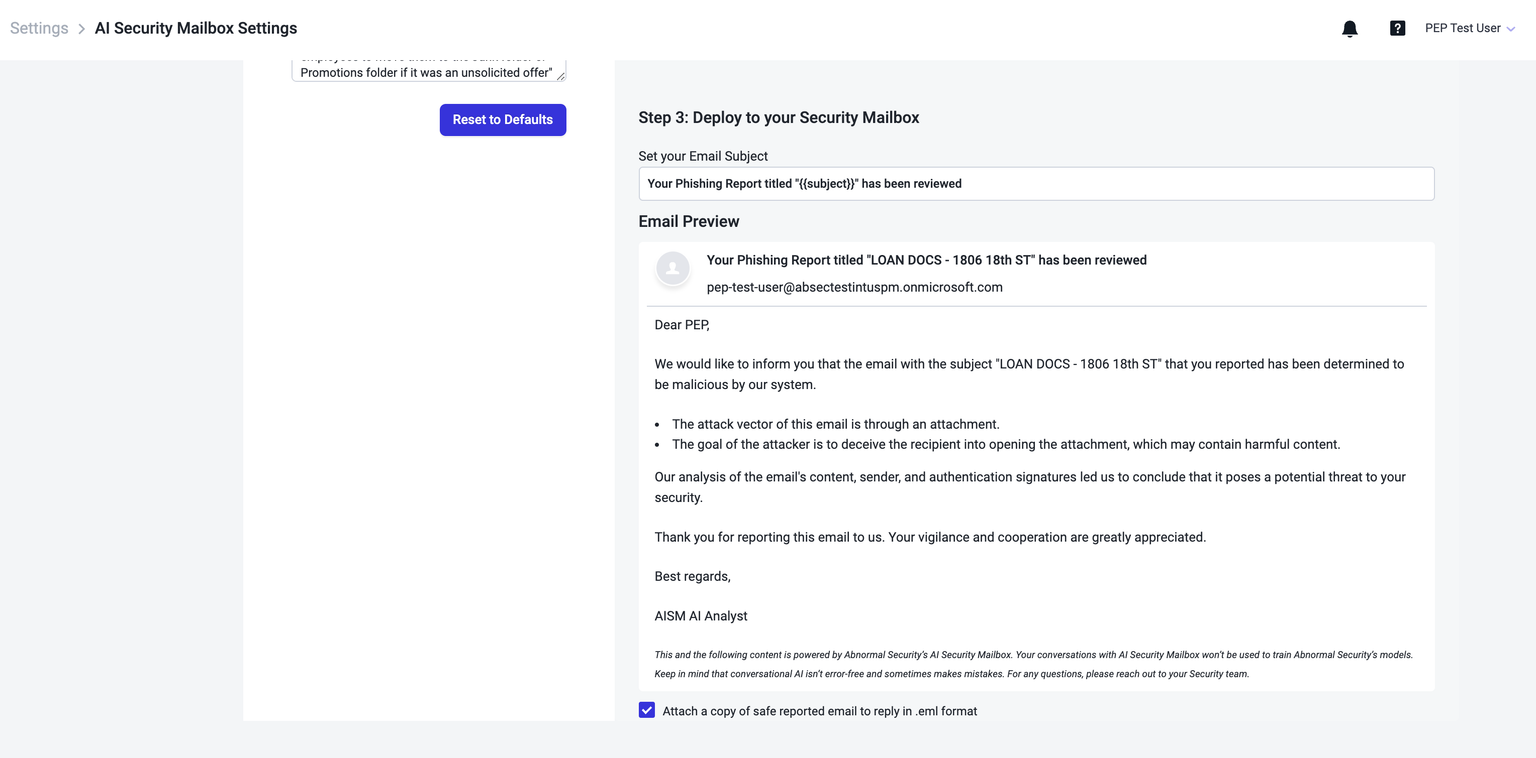Click the Step 3 Deploy heading
This screenshot has height=758, width=1536.
point(778,117)
